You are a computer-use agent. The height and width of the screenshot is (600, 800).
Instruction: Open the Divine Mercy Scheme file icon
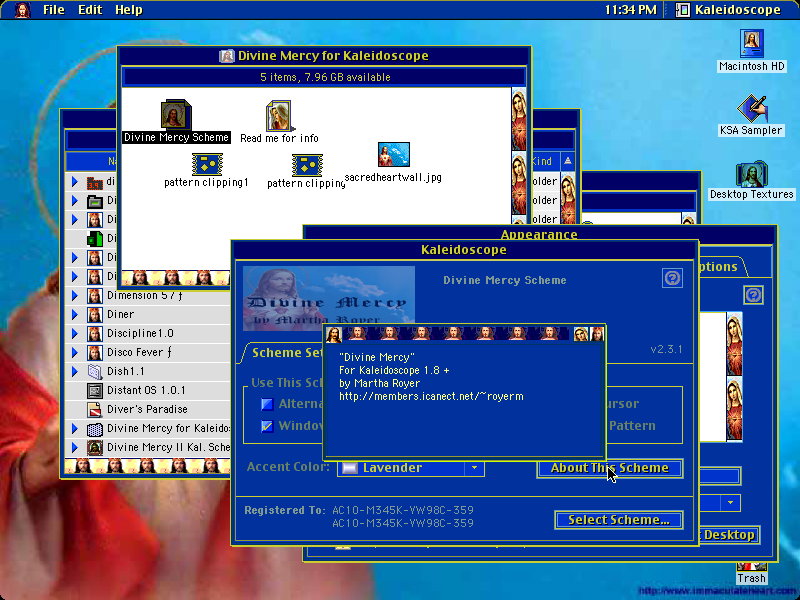click(x=176, y=114)
